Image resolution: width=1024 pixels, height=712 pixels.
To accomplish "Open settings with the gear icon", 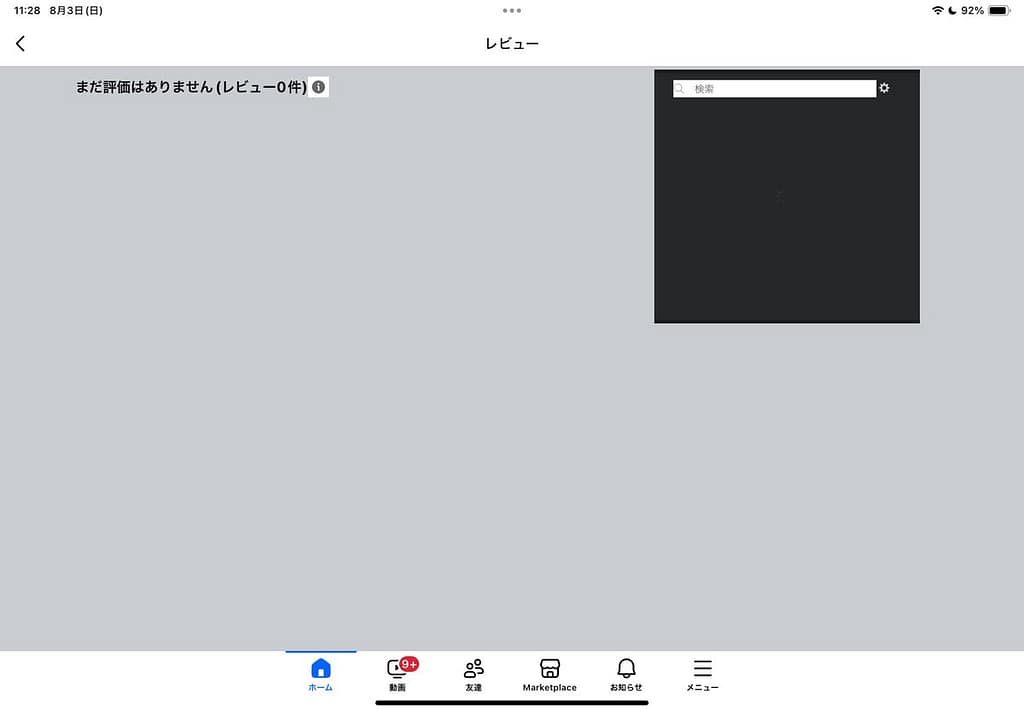I will tap(884, 88).
